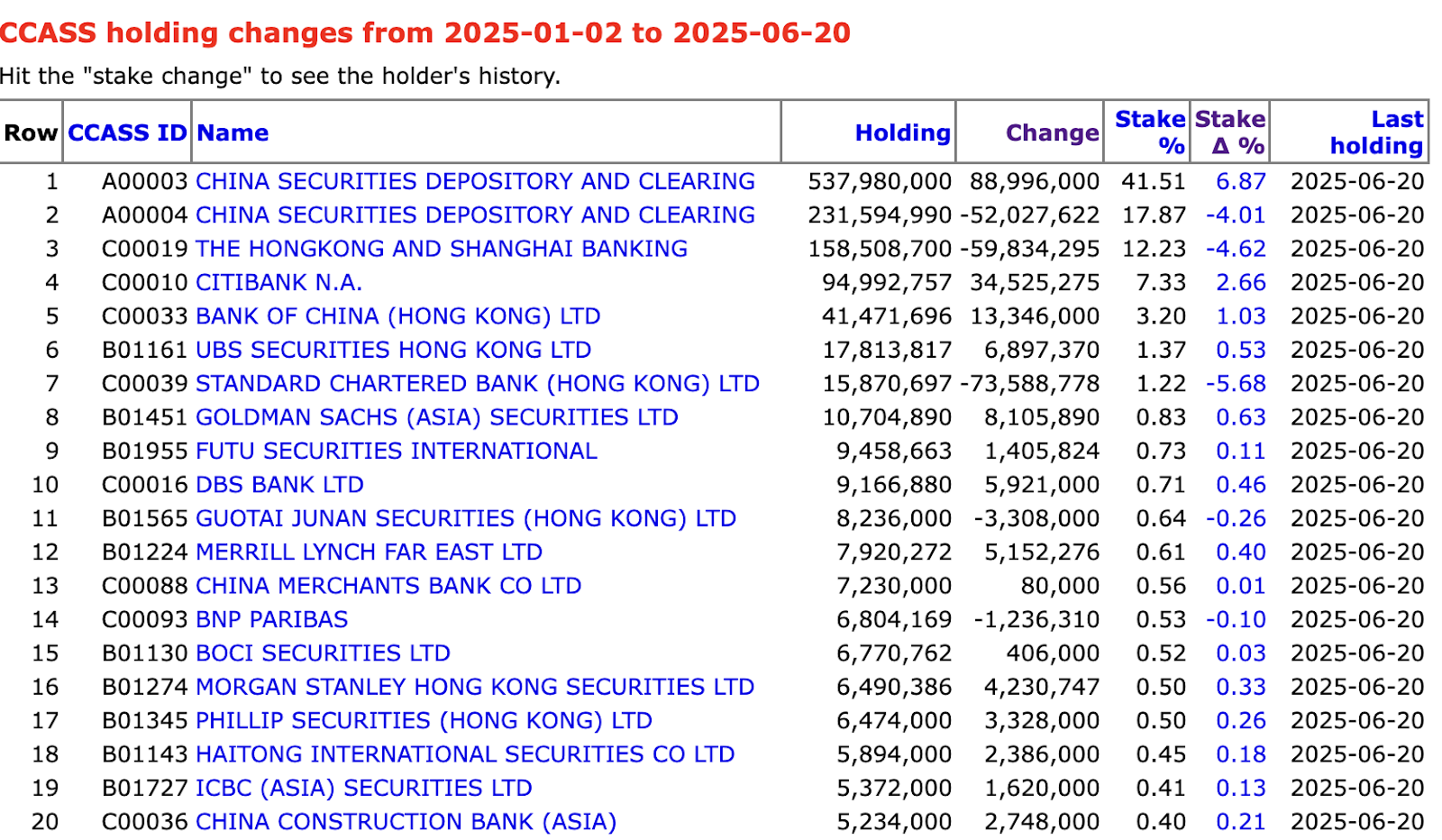This screenshot has height=840, width=1442.
Task: Open BOCI Securities Ltd link
Action: point(323,653)
